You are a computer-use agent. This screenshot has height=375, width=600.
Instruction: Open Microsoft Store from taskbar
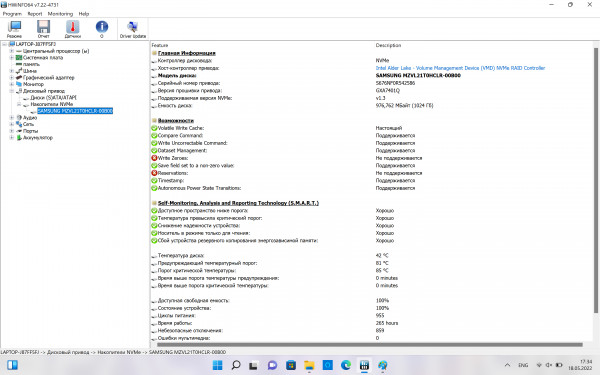click(x=291, y=365)
